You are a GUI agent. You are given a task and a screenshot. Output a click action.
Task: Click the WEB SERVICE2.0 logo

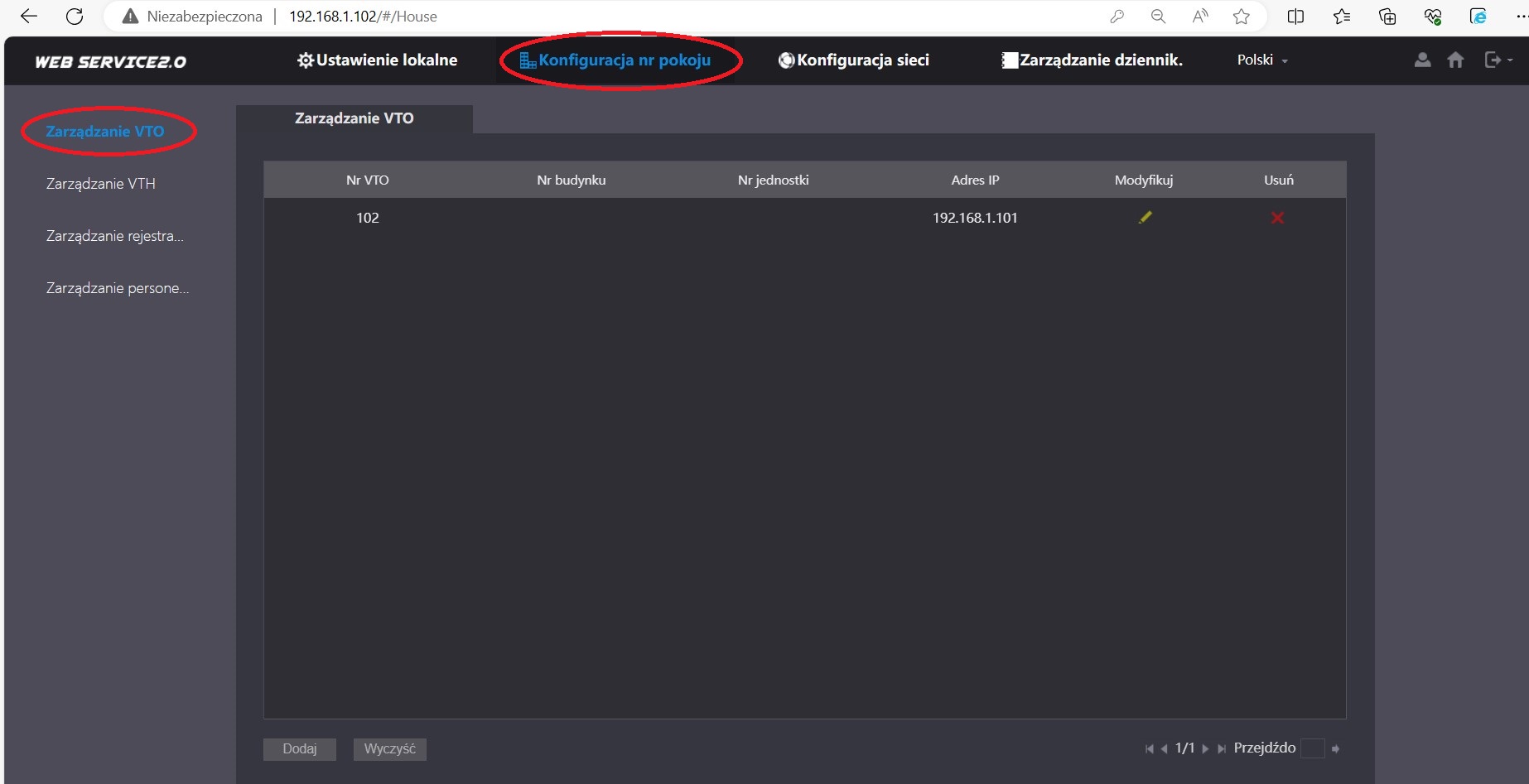pos(110,61)
